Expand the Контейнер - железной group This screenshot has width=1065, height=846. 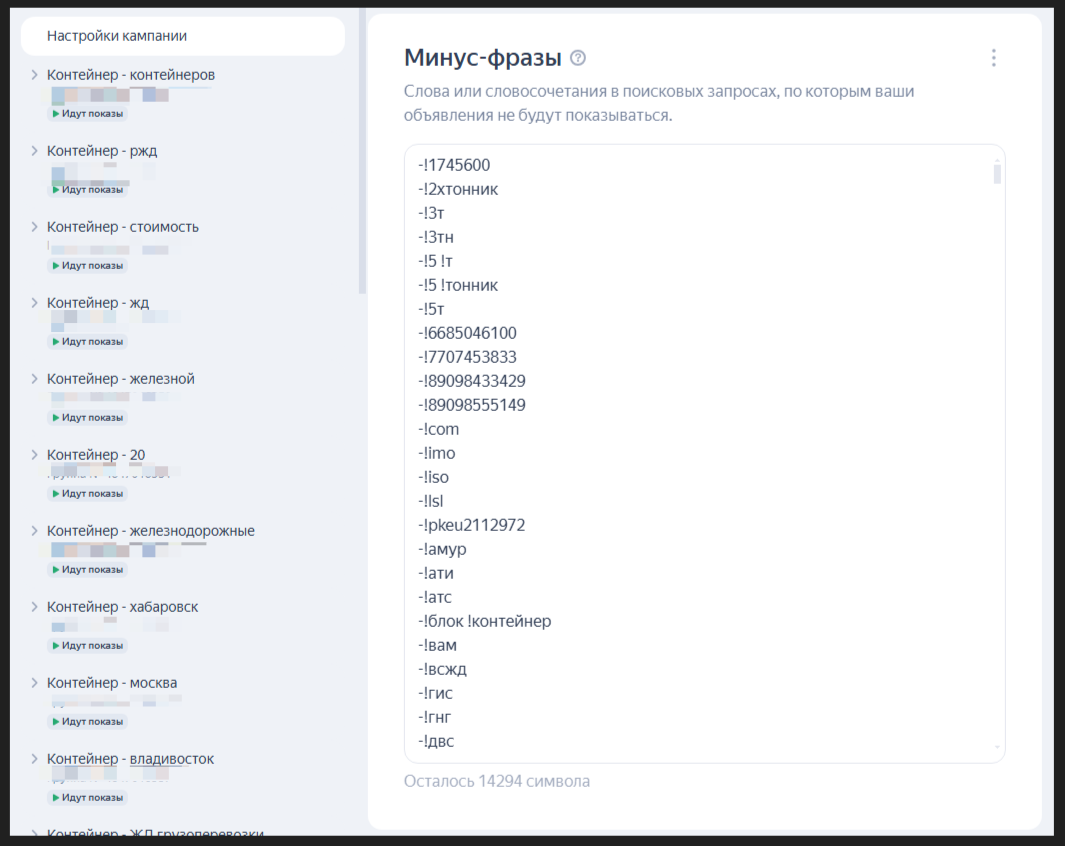pyautogui.click(x=34, y=379)
